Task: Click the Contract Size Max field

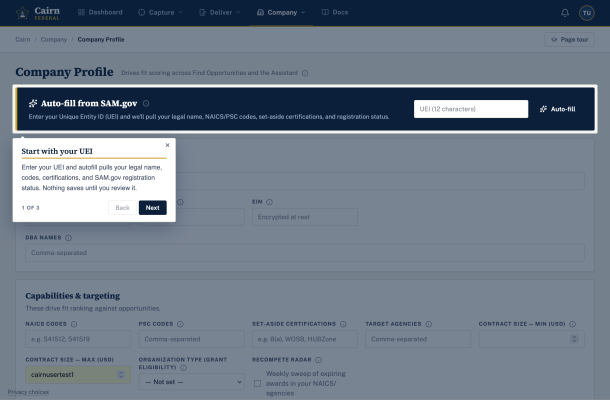Action: pyautogui.click(x=78, y=375)
